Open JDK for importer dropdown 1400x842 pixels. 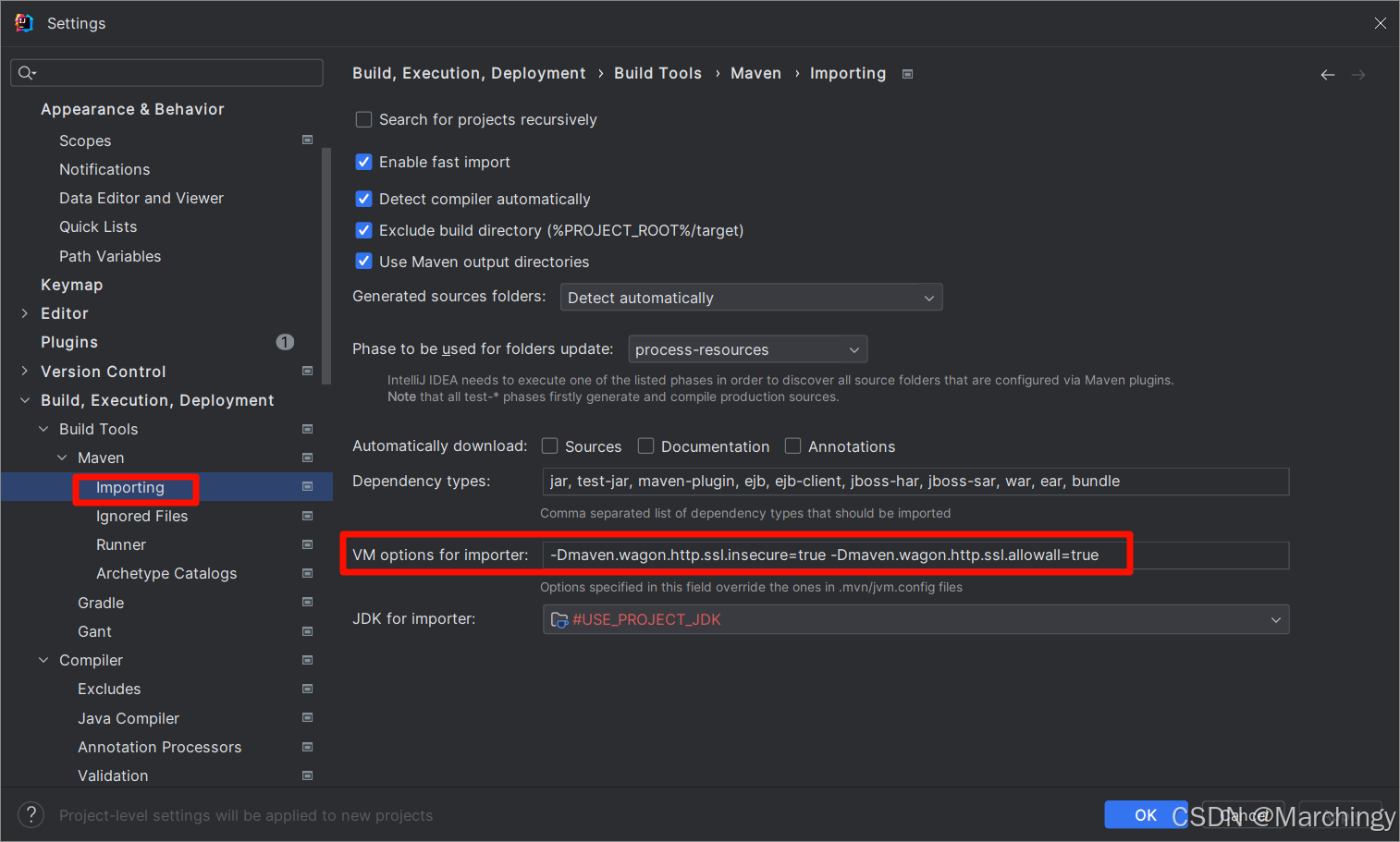916,619
